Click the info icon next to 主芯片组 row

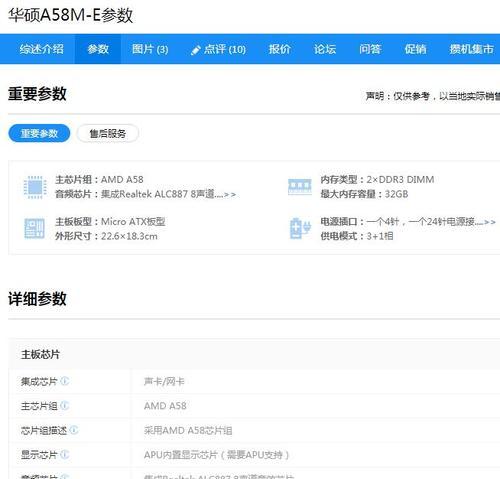point(65,405)
